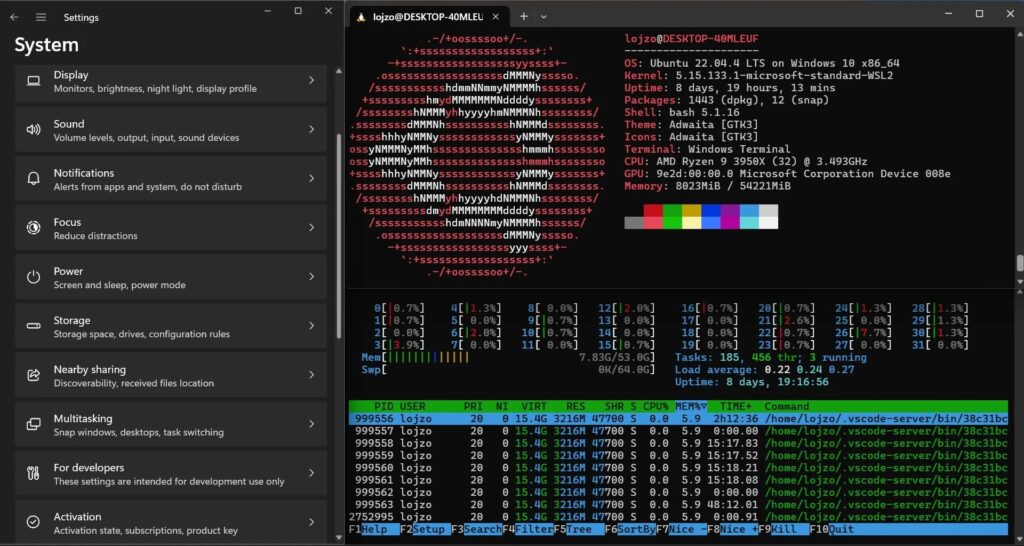Expand Notifications settings chevron
The width and height of the screenshot is (1024, 546).
[312, 178]
